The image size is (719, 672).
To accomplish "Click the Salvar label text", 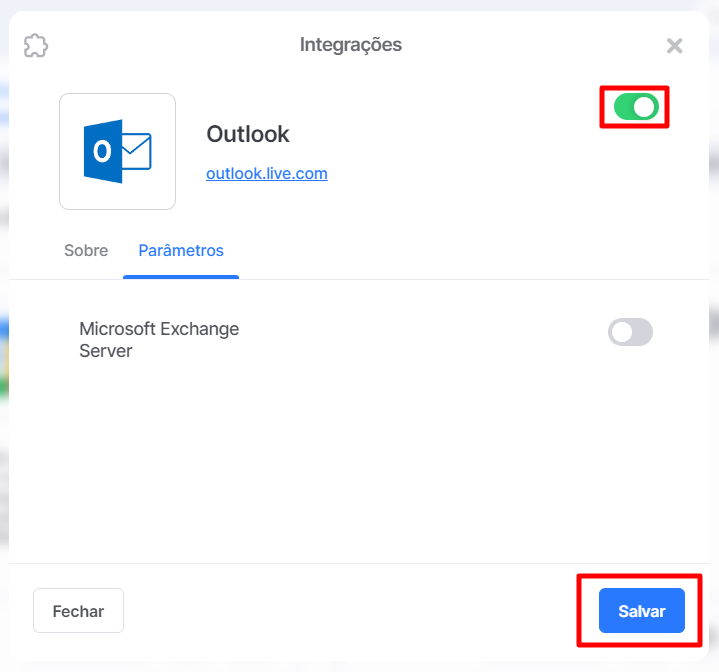I will click(x=642, y=611).
